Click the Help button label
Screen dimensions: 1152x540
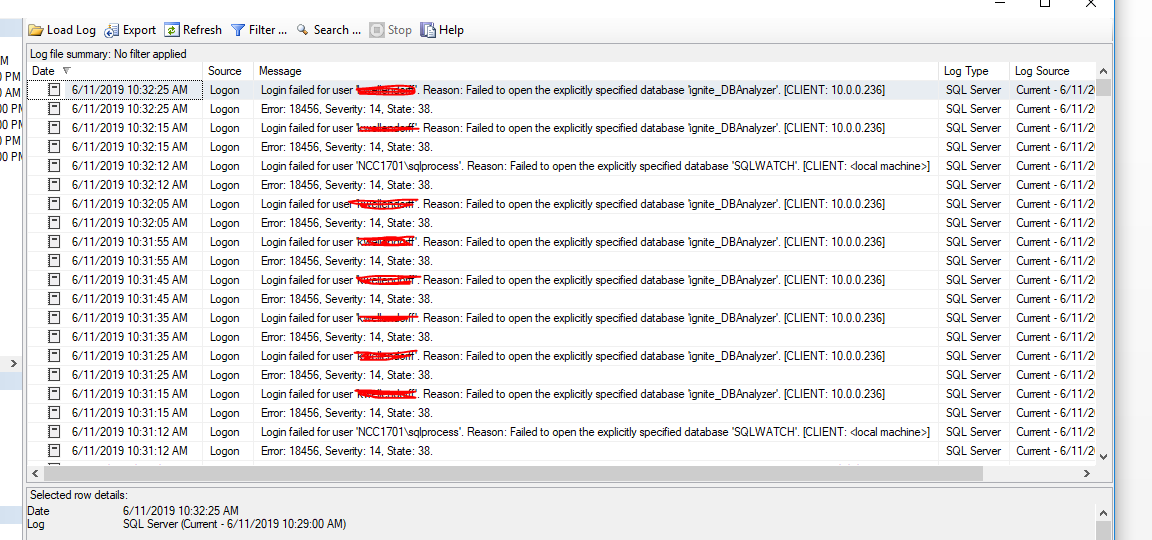(451, 30)
